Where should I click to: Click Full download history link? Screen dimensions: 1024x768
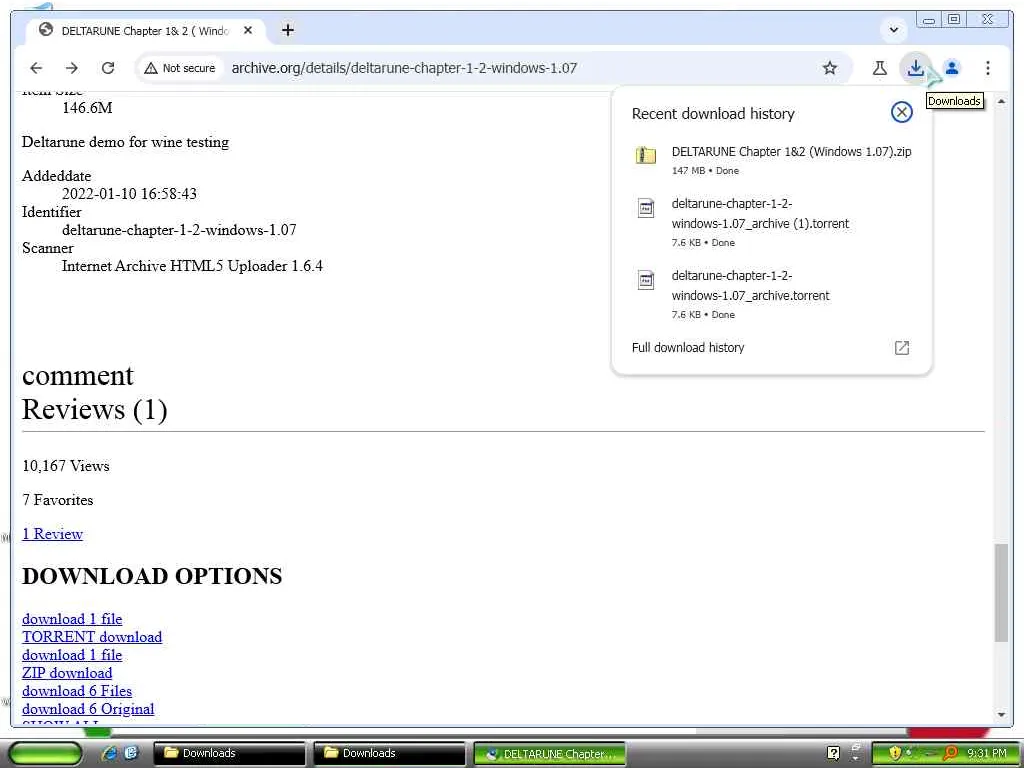pos(688,347)
